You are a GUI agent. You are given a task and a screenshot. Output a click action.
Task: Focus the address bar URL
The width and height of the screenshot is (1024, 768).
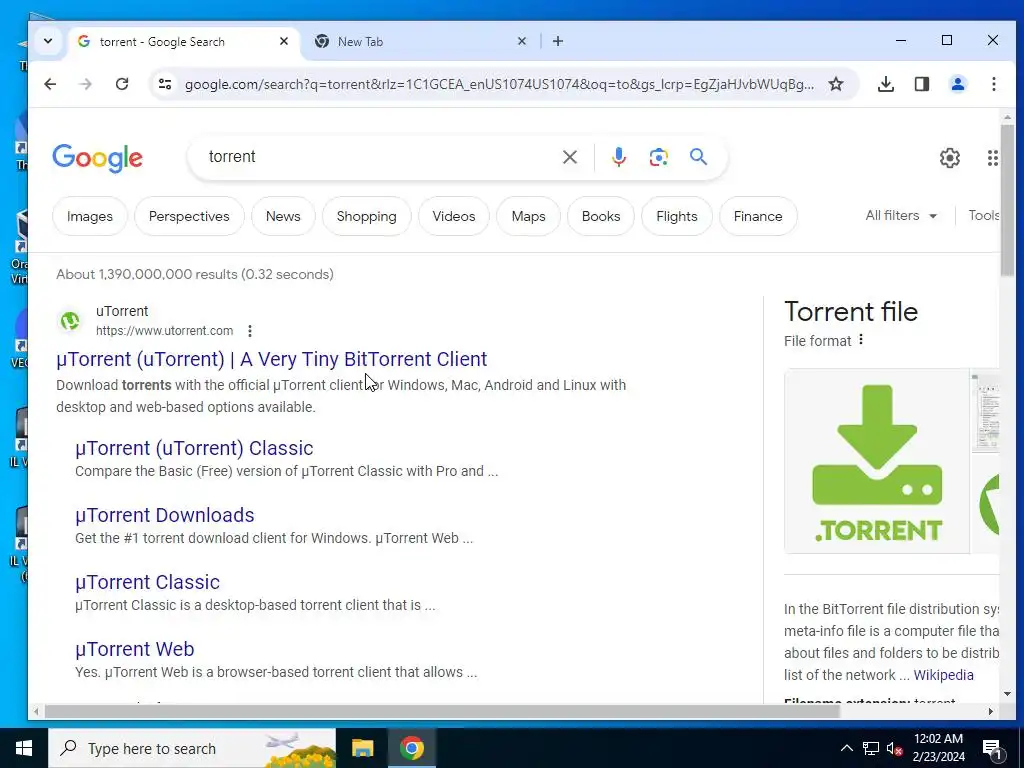click(499, 84)
